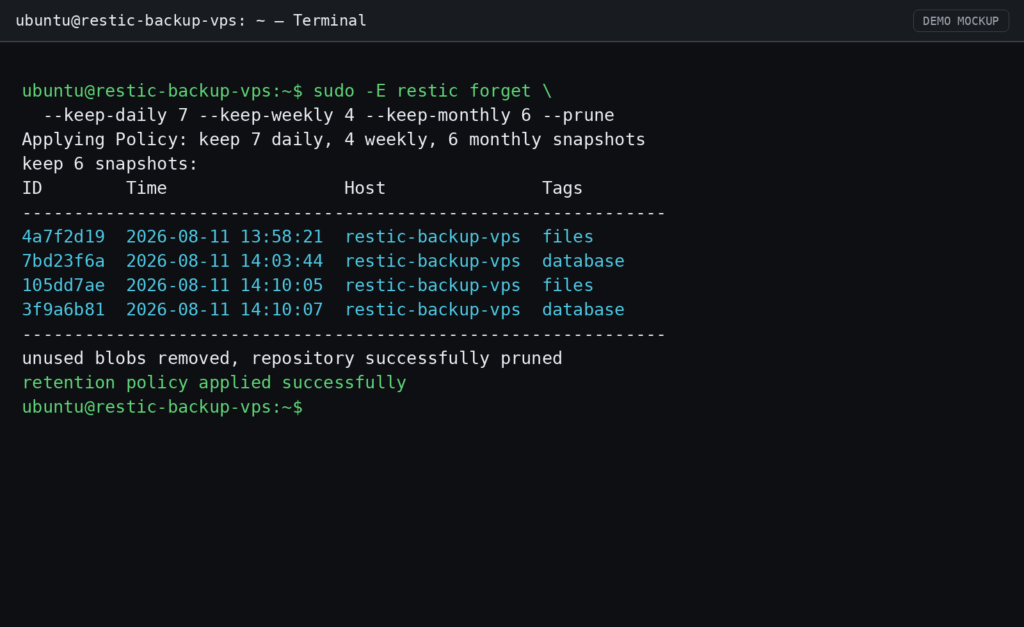The height and width of the screenshot is (627, 1024).
Task: Click the empty prompt at the bottom
Action: (163, 407)
